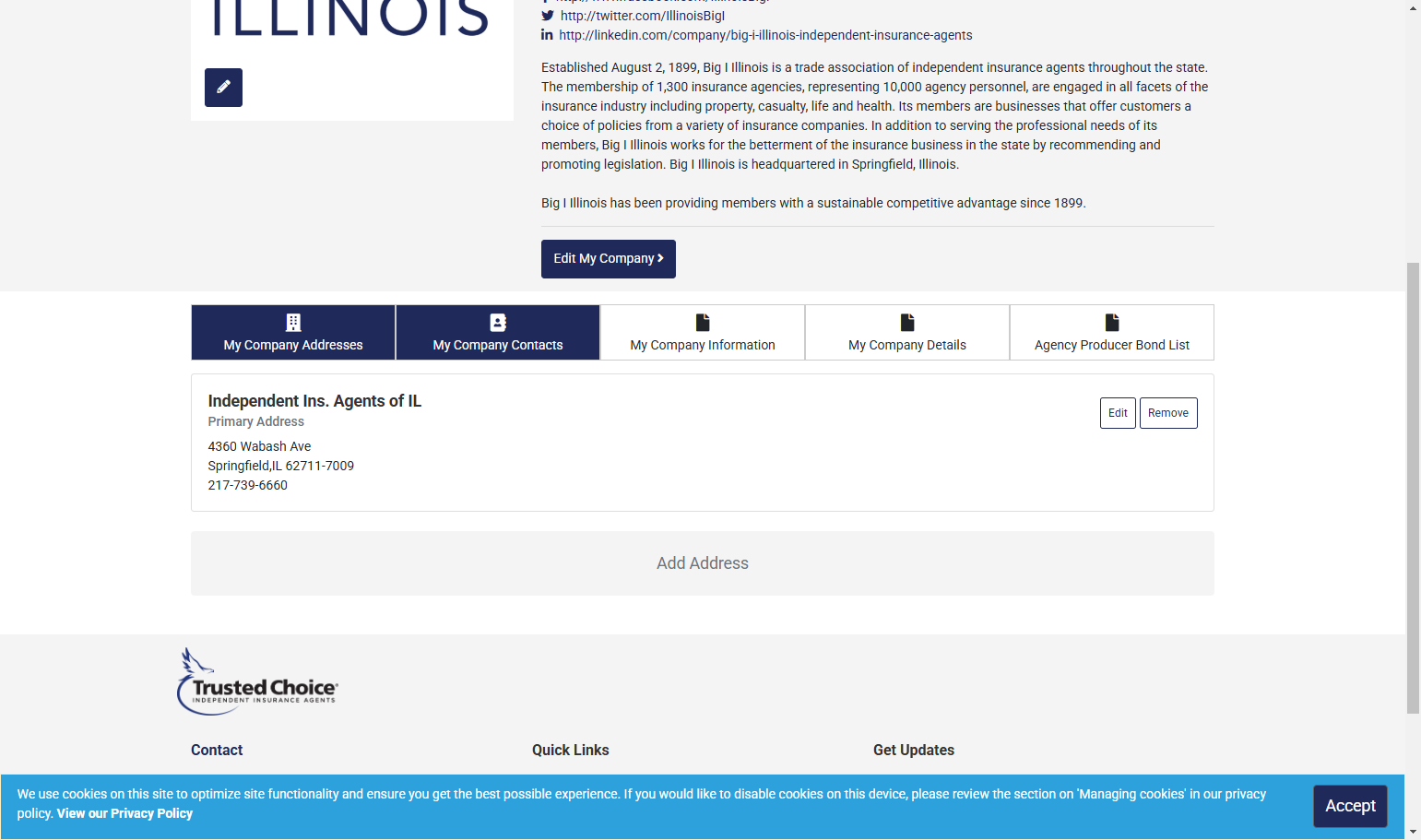Click the scrollbar up arrow
Image resolution: width=1421 pixels, height=840 pixels.
pos(1413,7)
